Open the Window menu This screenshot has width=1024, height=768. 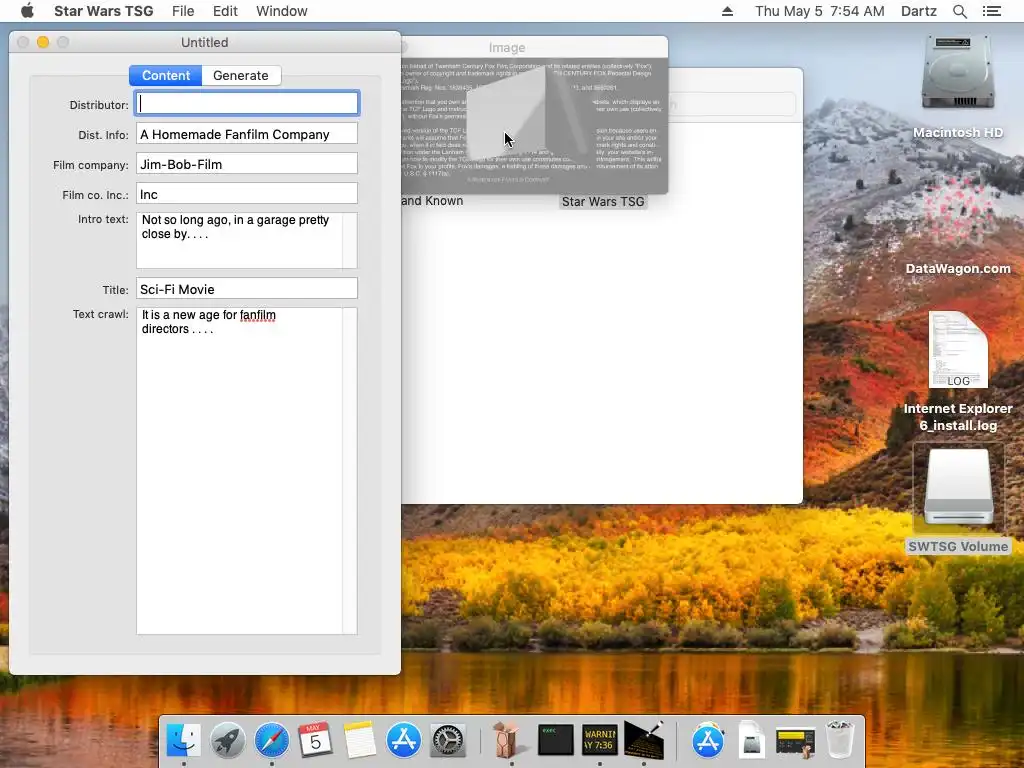[x=281, y=11]
